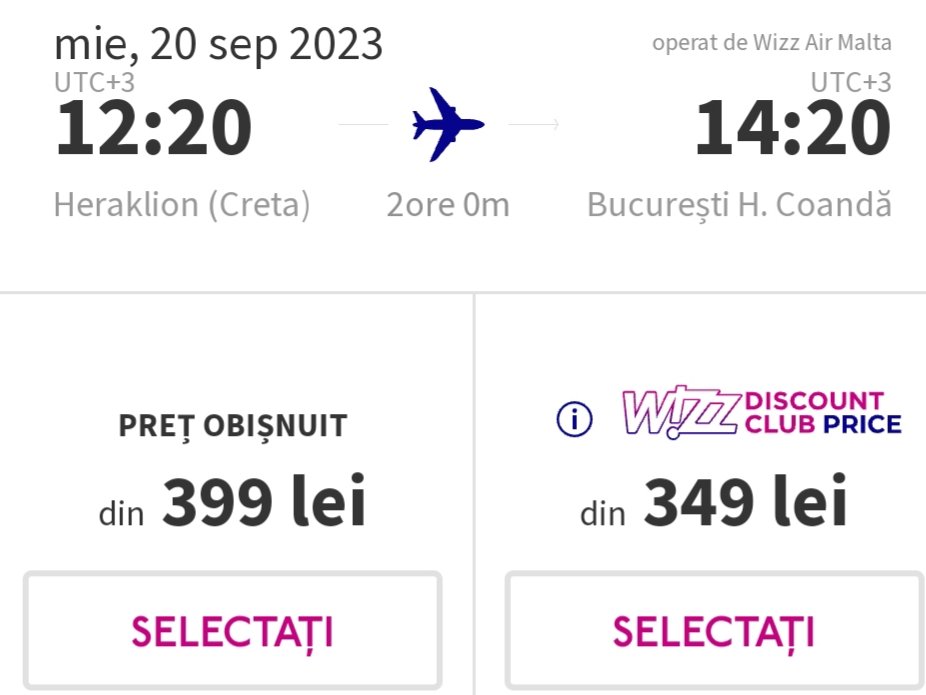Click the operat de Wizz Air Malta text
The height and width of the screenshot is (695, 926).
tap(771, 43)
